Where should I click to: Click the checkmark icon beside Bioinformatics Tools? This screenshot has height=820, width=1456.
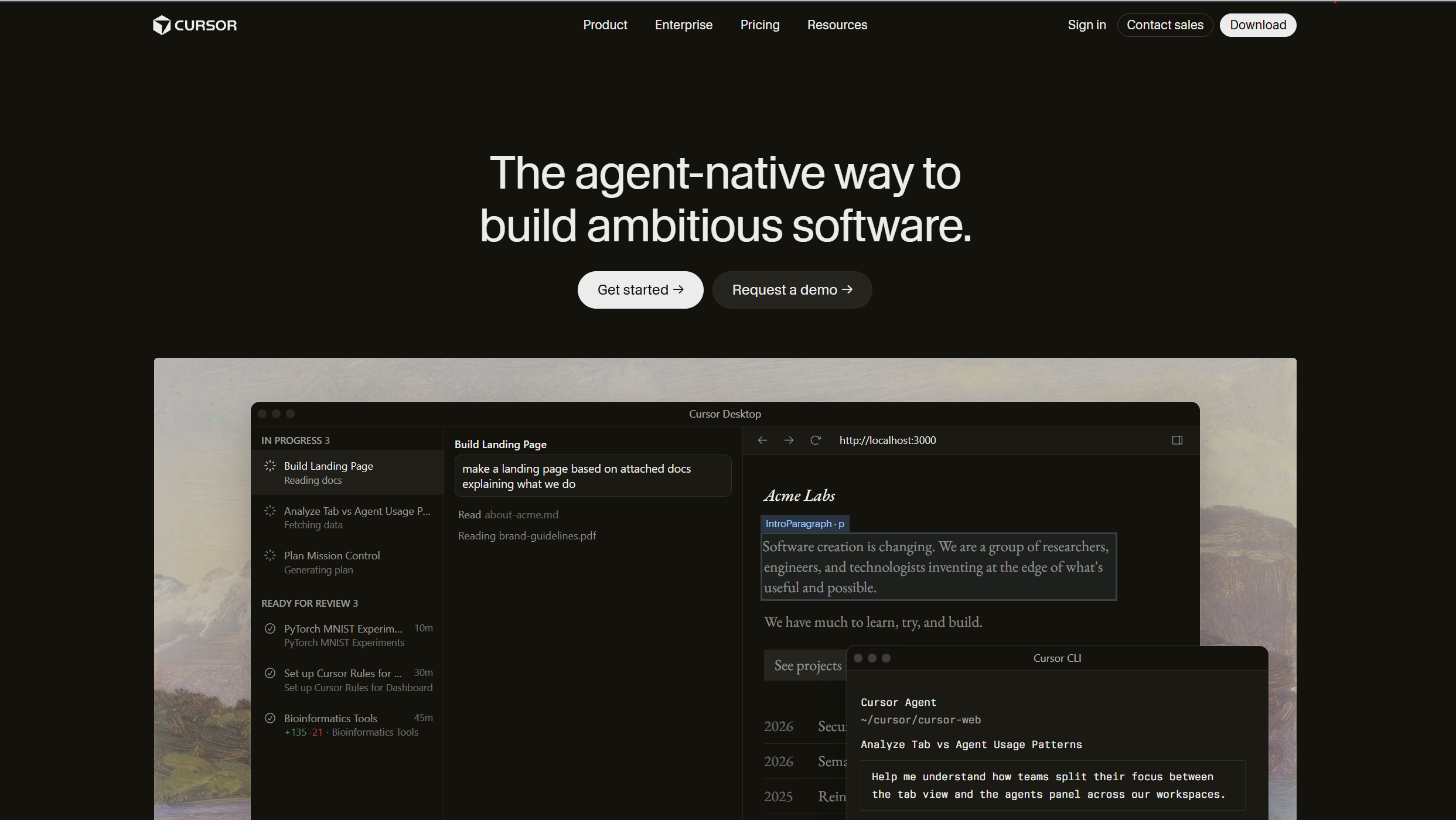pyautogui.click(x=270, y=718)
